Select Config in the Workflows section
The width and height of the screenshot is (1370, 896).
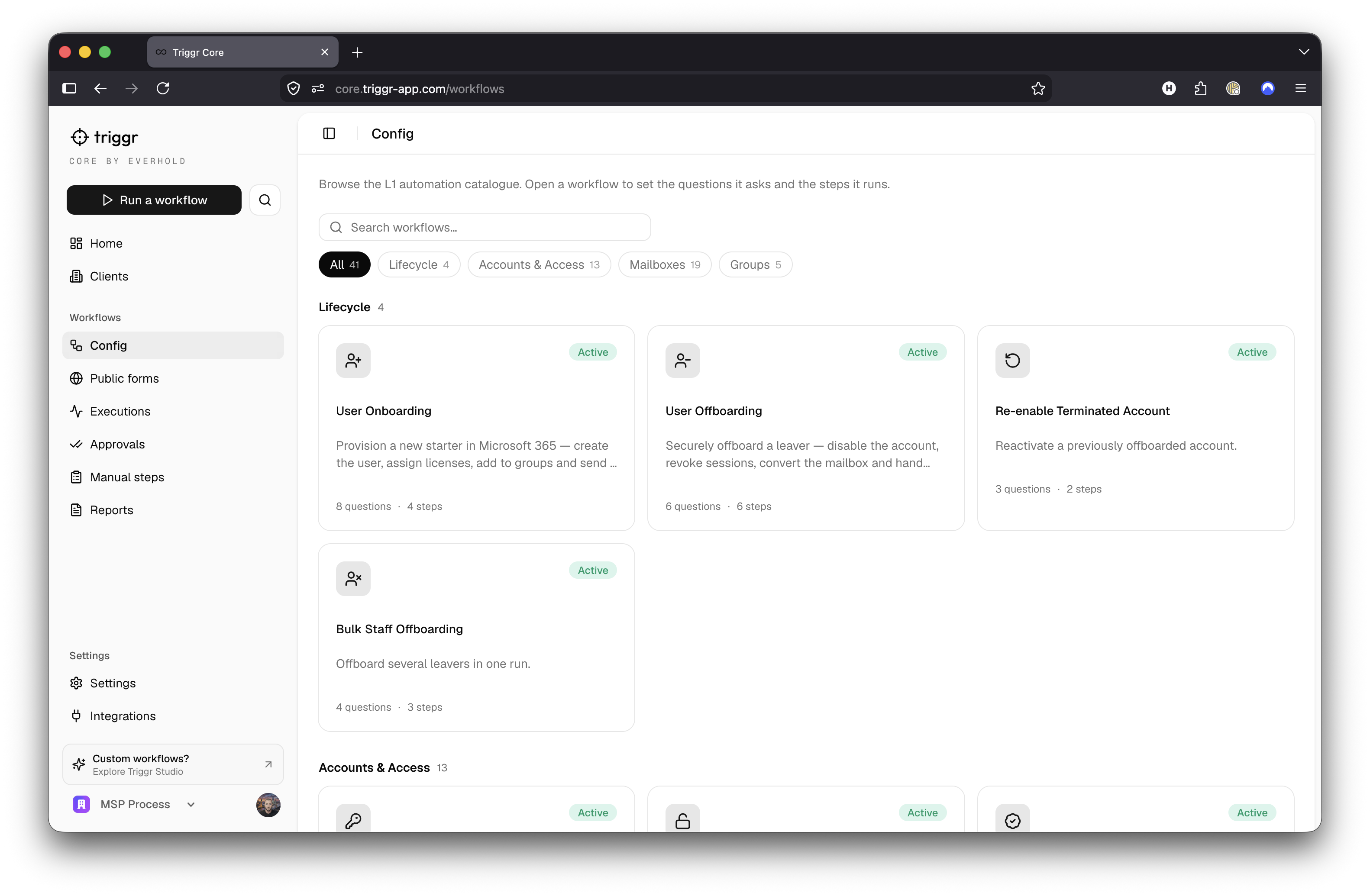(173, 345)
